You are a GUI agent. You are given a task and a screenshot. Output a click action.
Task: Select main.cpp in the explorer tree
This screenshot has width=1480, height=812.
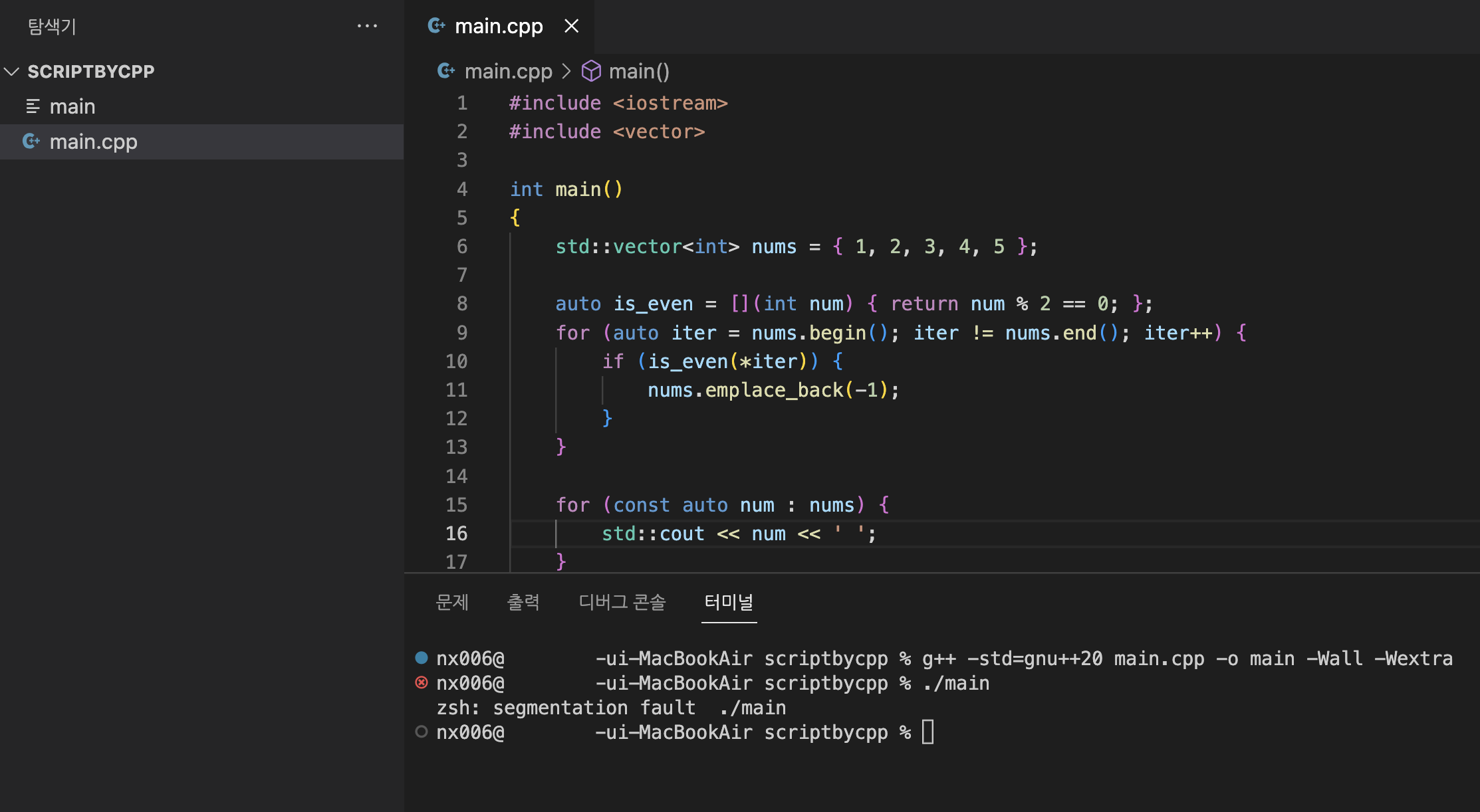click(93, 142)
